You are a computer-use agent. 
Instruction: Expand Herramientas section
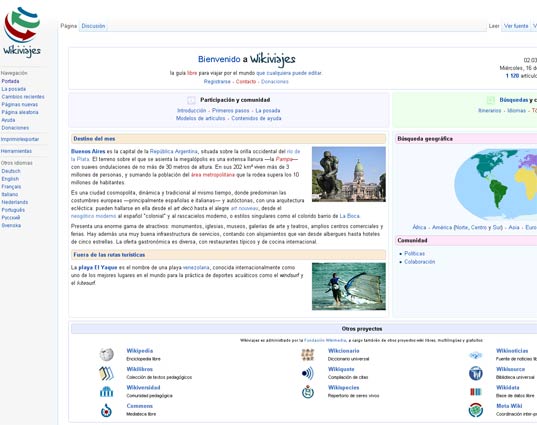pyautogui.click(x=16, y=151)
